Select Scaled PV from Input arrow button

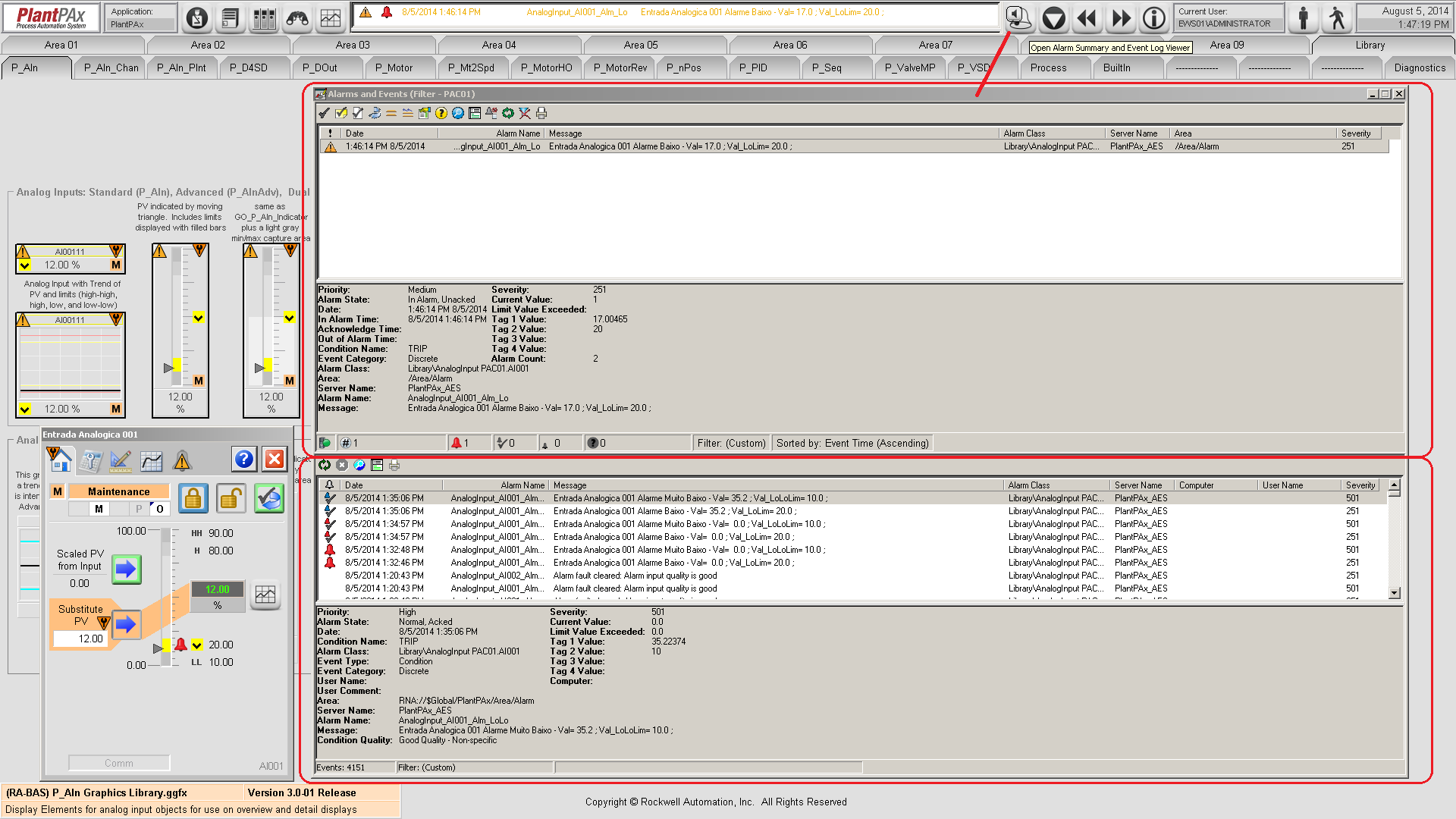tap(127, 569)
